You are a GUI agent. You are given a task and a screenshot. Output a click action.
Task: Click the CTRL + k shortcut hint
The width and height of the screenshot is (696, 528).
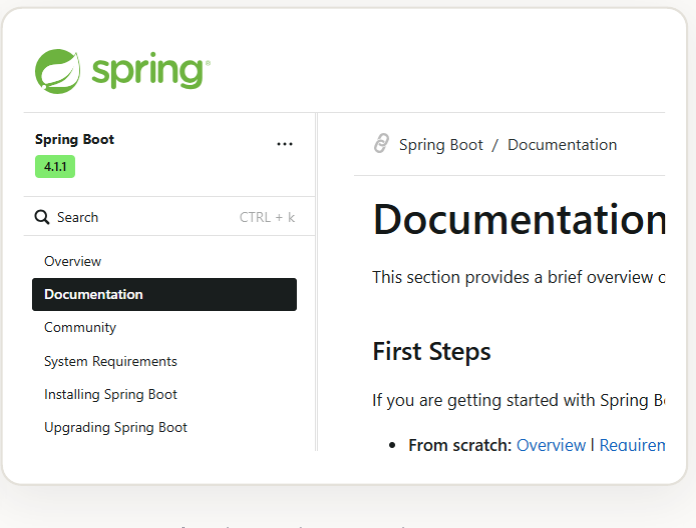(267, 217)
